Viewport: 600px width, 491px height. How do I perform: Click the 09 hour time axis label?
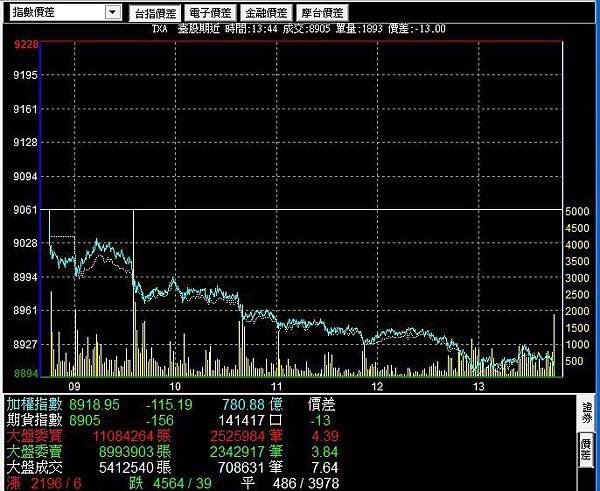click(x=74, y=386)
